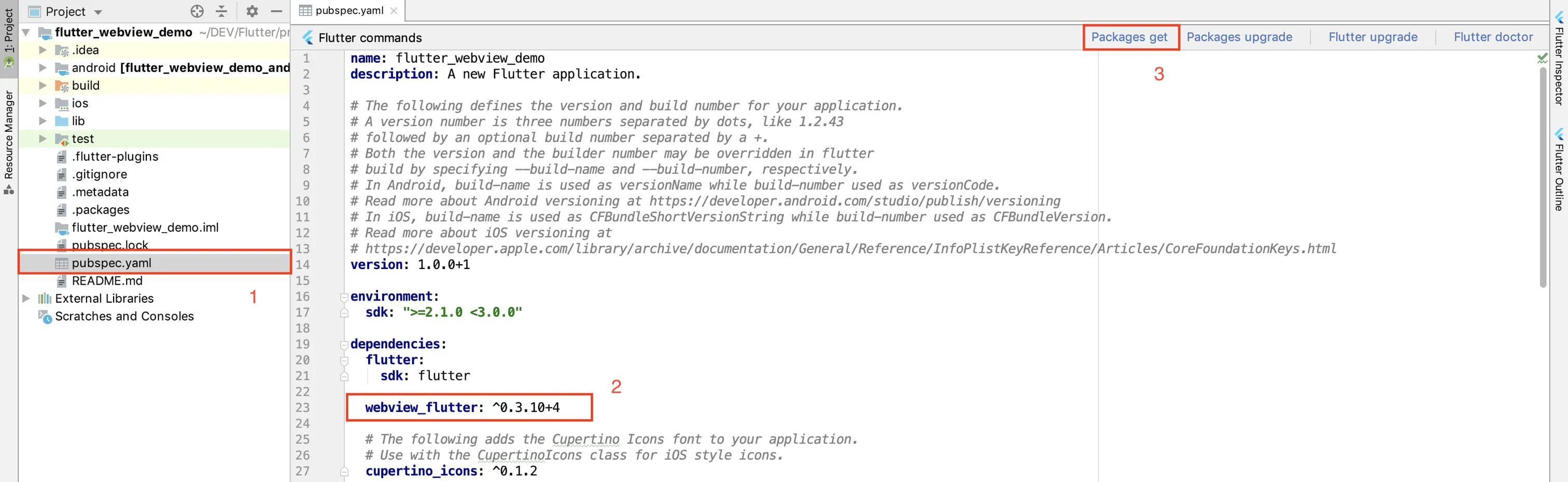
Task: Click the lib folder icon
Action: pyautogui.click(x=62, y=121)
